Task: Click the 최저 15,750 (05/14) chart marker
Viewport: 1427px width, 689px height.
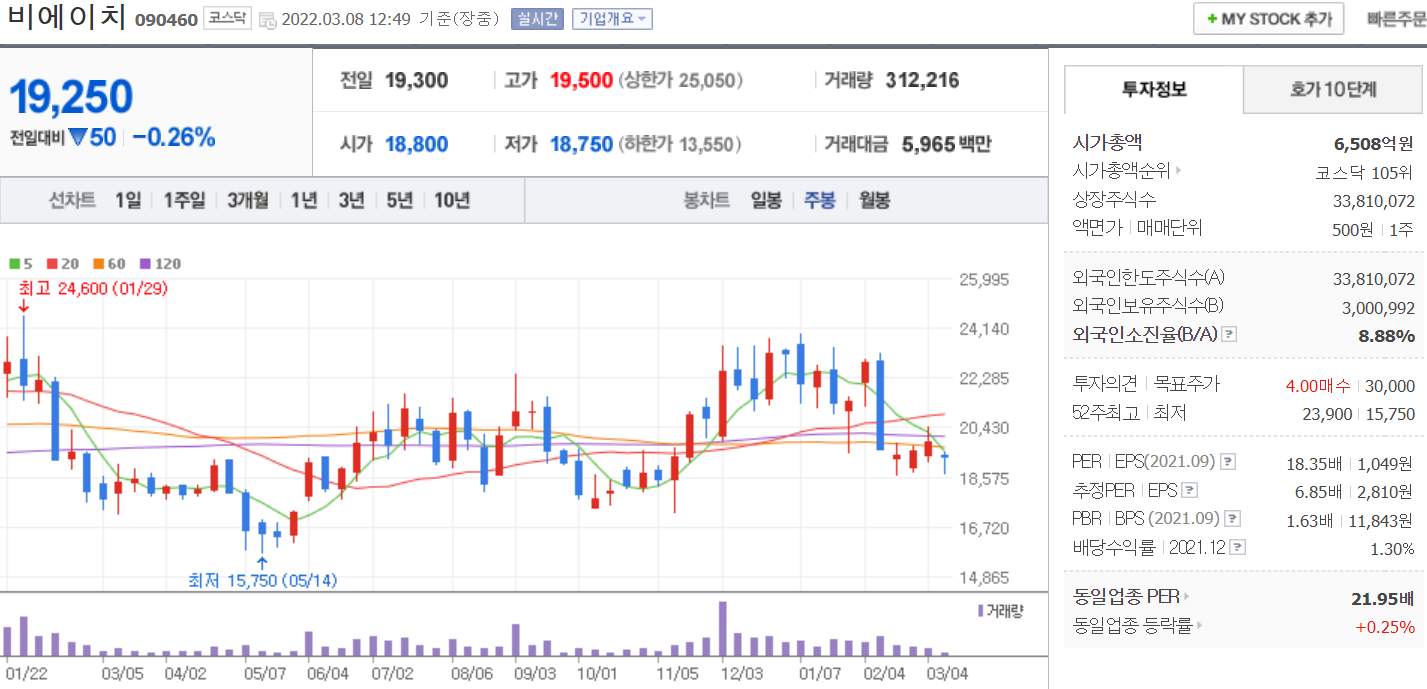Action: coord(263,580)
